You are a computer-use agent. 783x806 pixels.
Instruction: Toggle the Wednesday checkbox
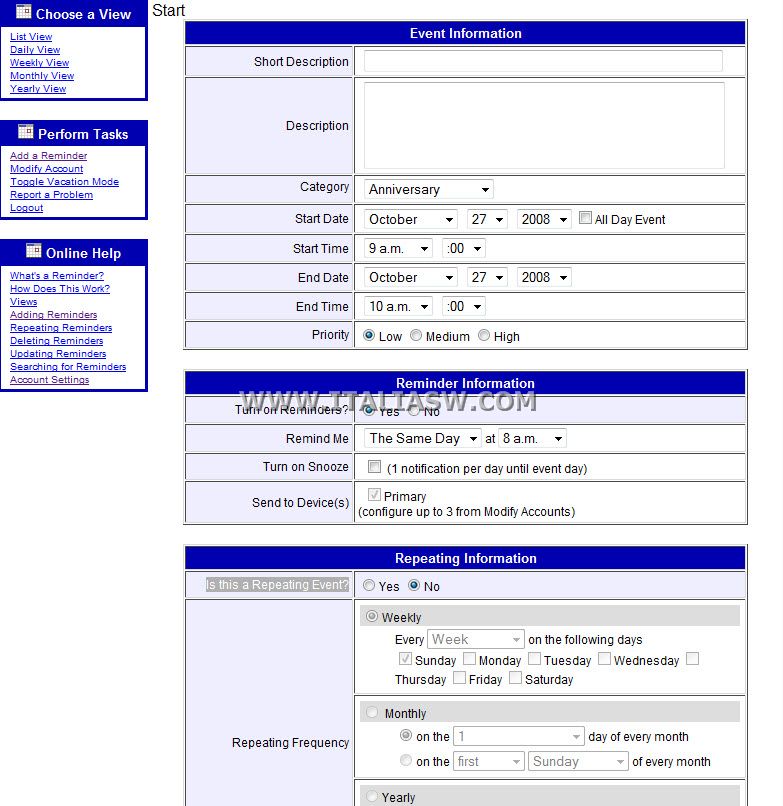(604, 658)
